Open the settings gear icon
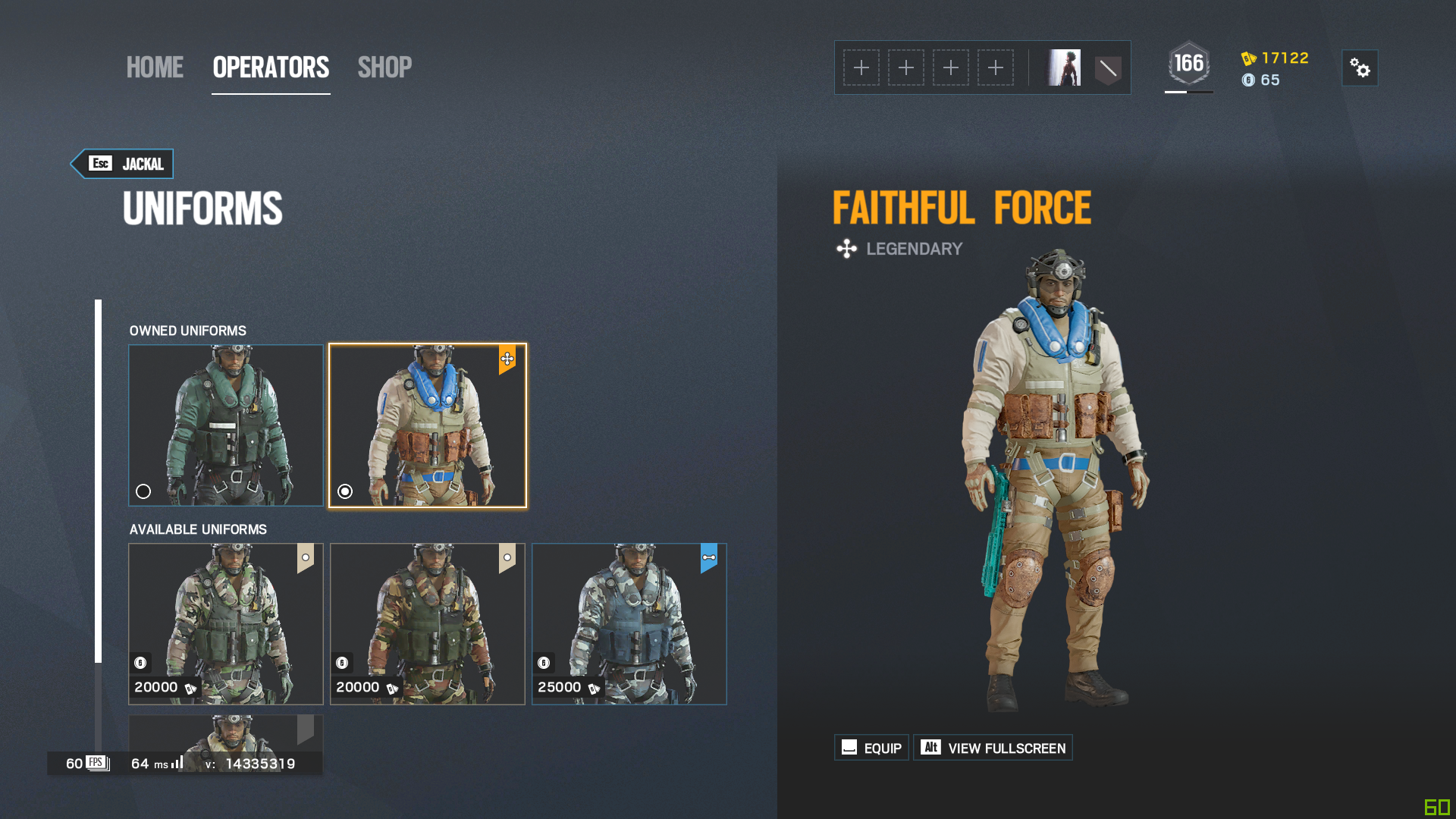This screenshot has width=1456, height=819. [x=1360, y=68]
